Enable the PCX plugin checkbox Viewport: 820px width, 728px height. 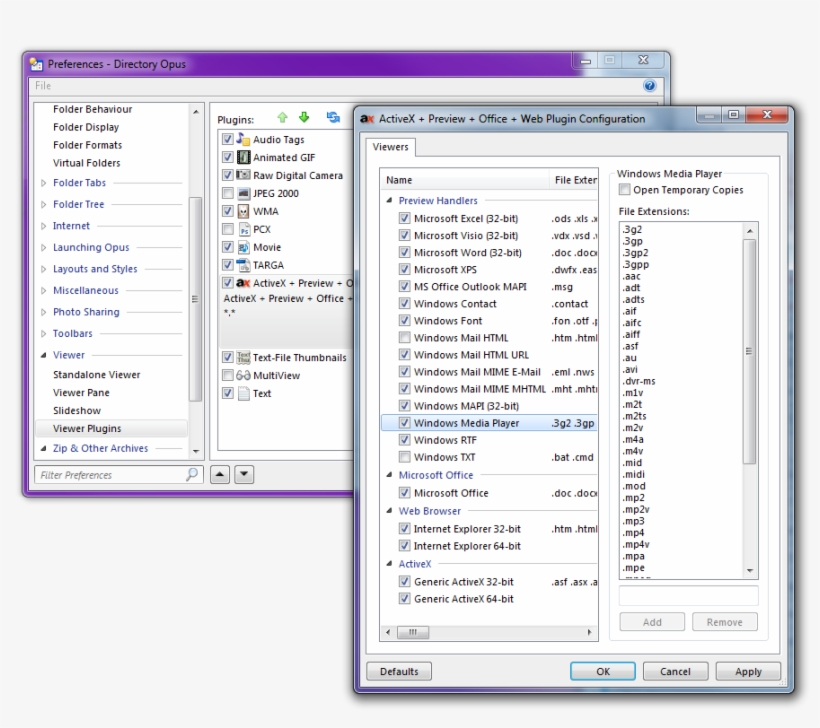tap(227, 229)
